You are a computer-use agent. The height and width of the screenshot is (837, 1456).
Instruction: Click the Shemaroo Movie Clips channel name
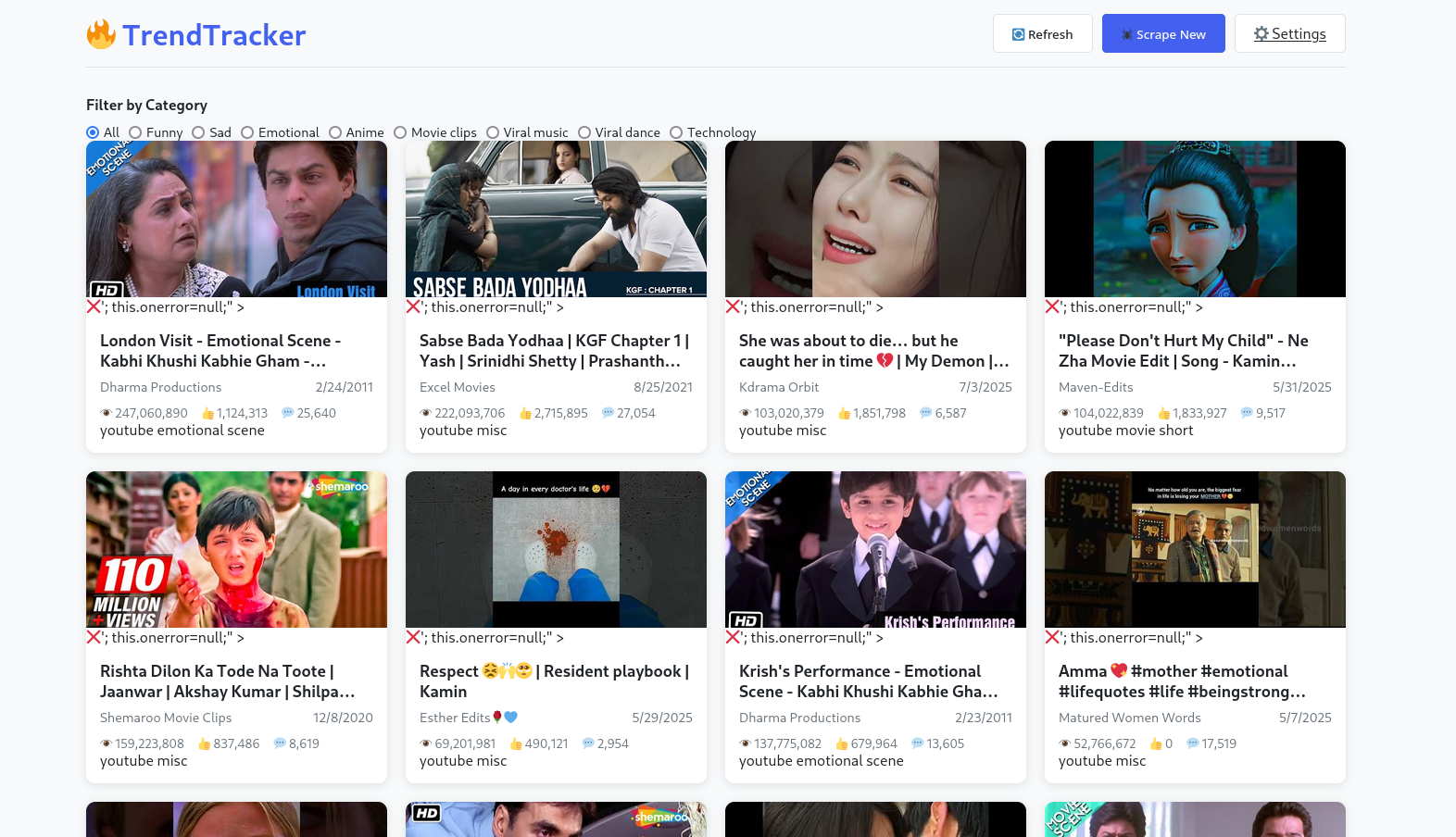click(x=166, y=718)
